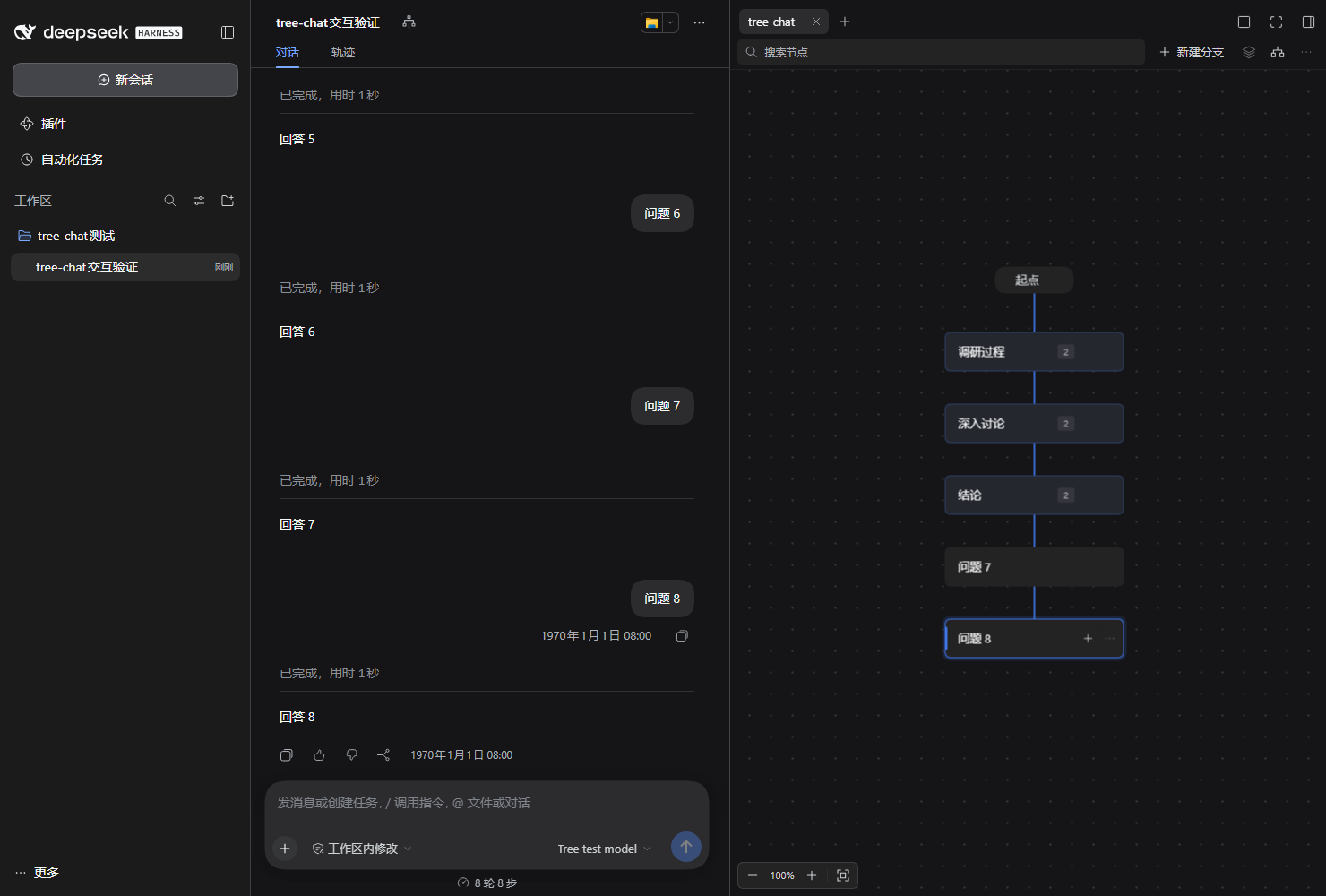Add attachment with the plus button
Screen dimensions: 1326x896
(285, 849)
